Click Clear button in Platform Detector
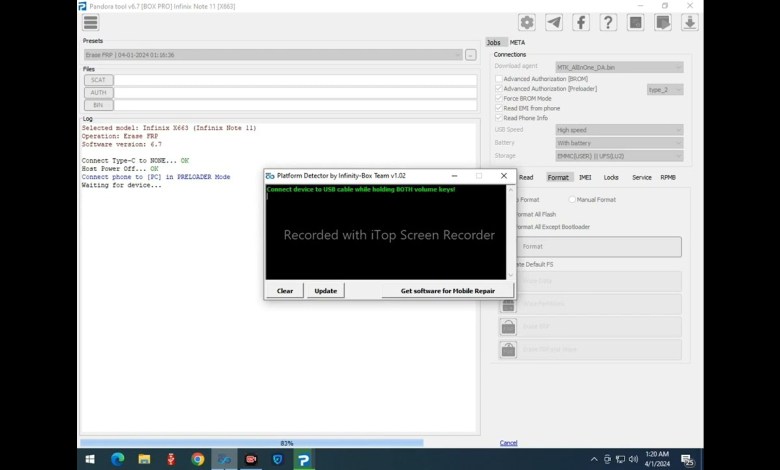Image resolution: width=780 pixels, height=470 pixels. (x=285, y=290)
